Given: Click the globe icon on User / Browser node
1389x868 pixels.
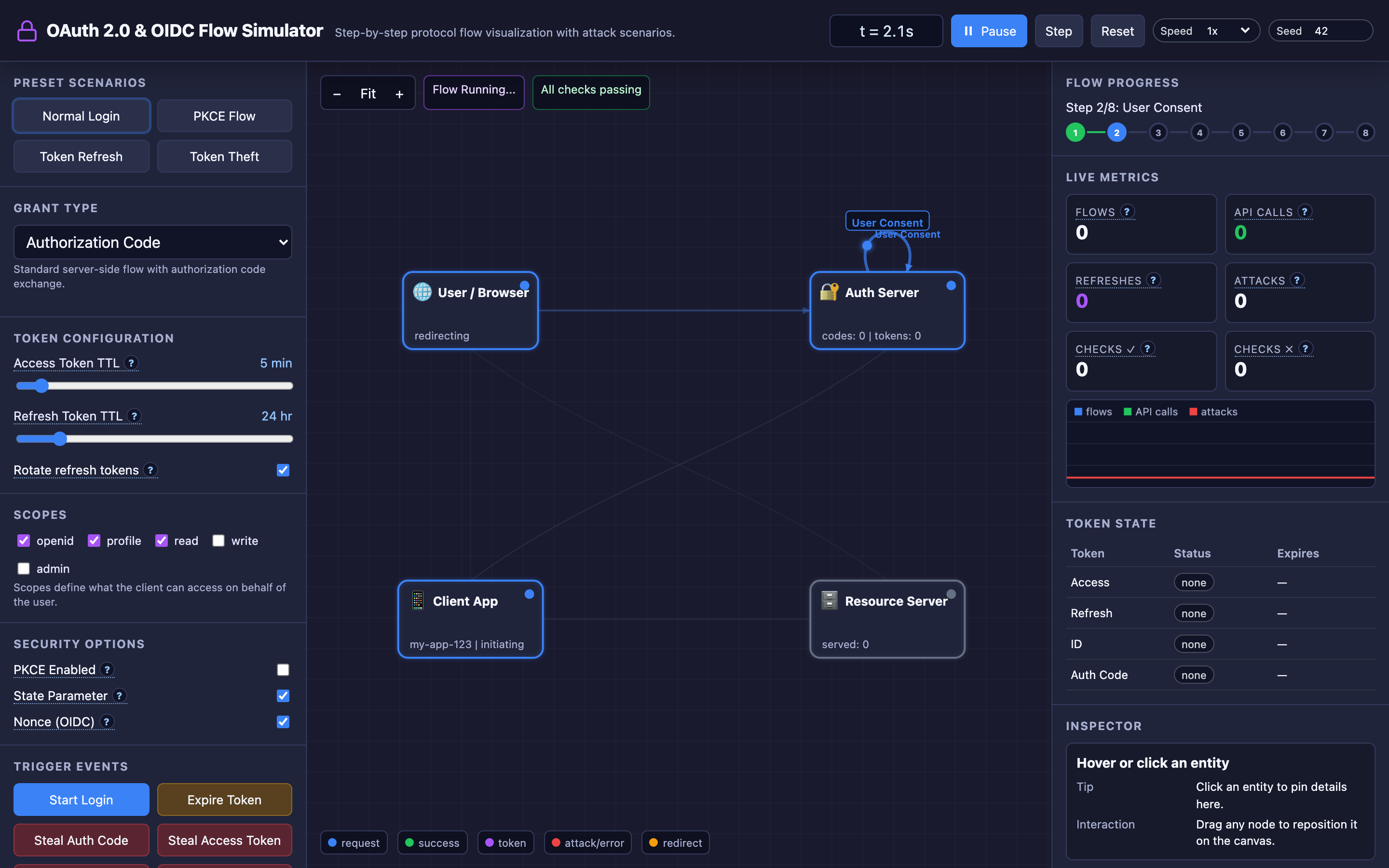Looking at the screenshot, I should click(422, 292).
